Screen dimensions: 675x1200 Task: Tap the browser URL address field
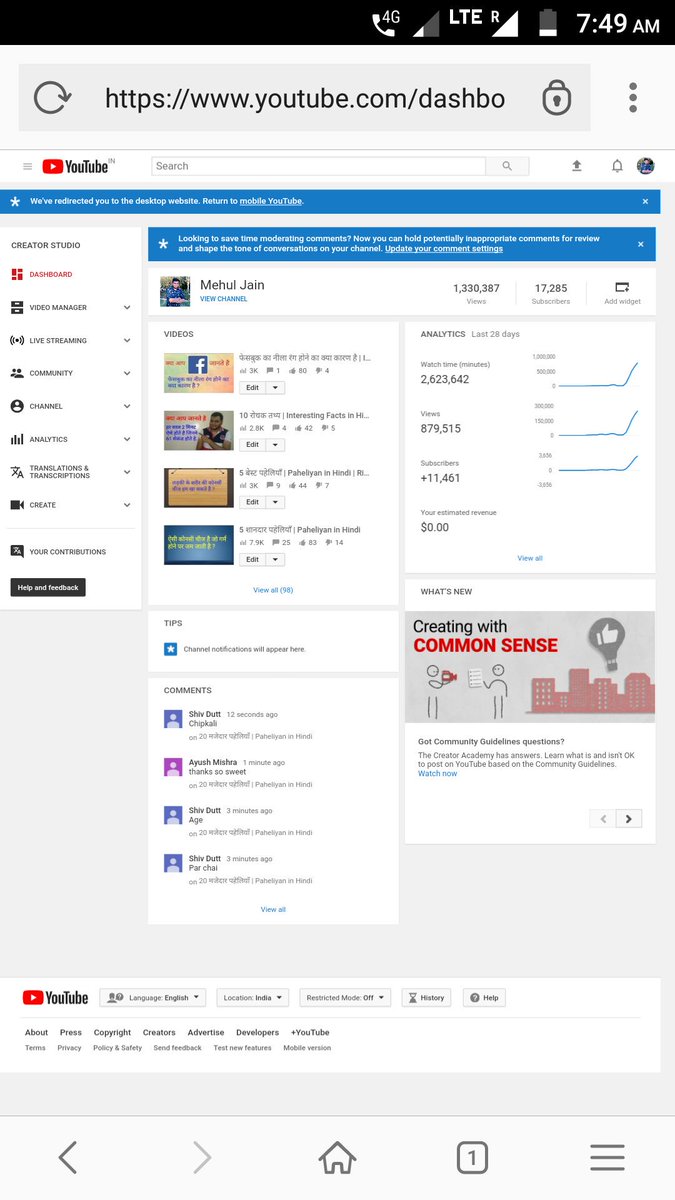tap(305, 98)
